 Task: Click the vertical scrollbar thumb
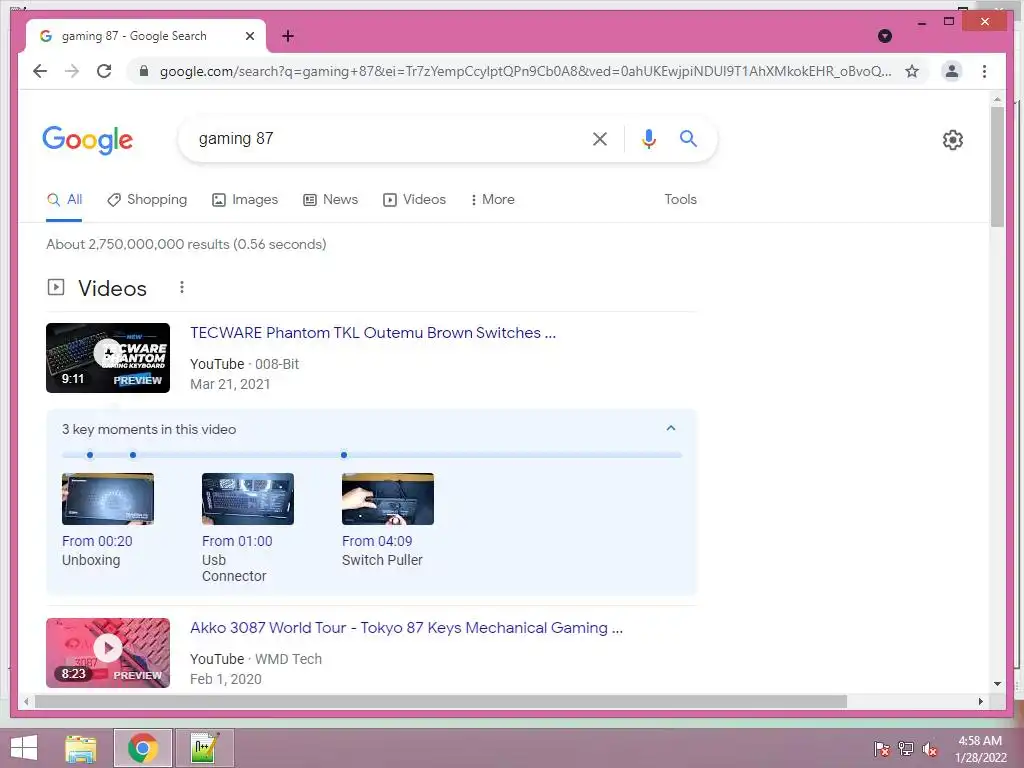(x=997, y=167)
